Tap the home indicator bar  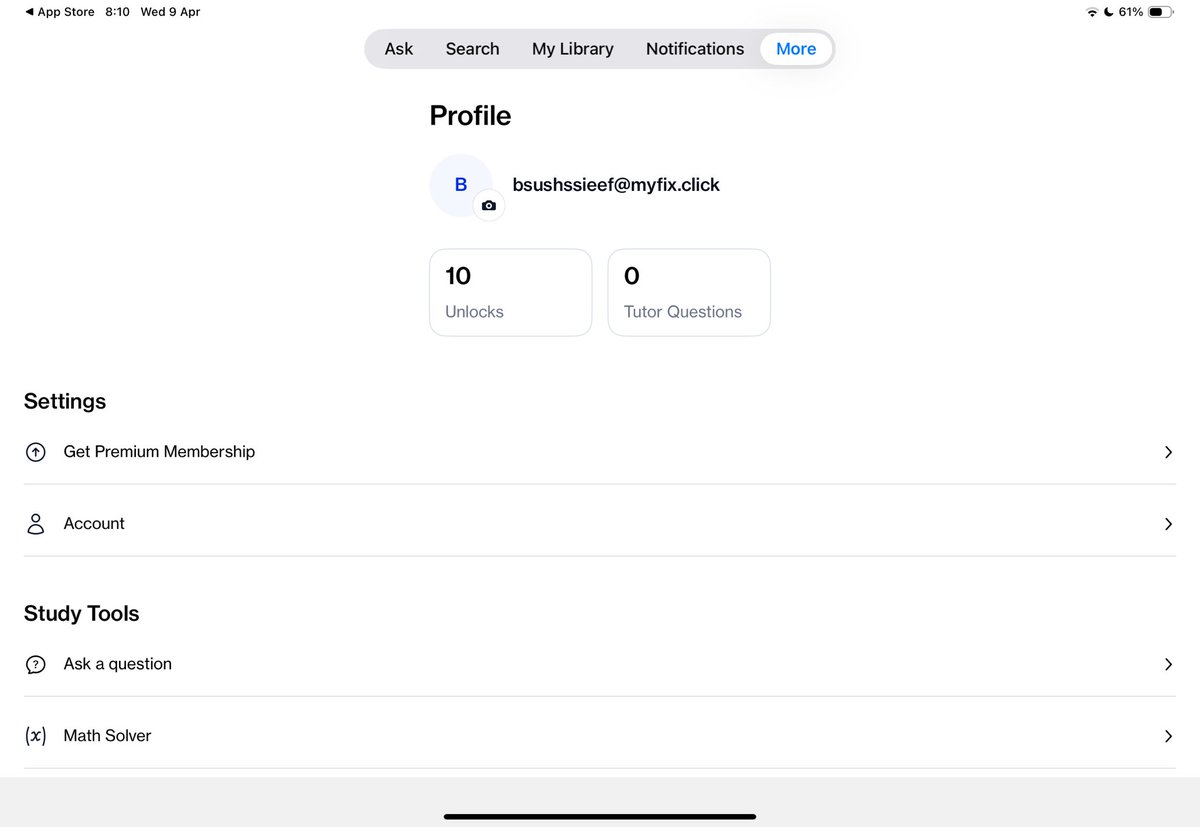[x=600, y=817]
